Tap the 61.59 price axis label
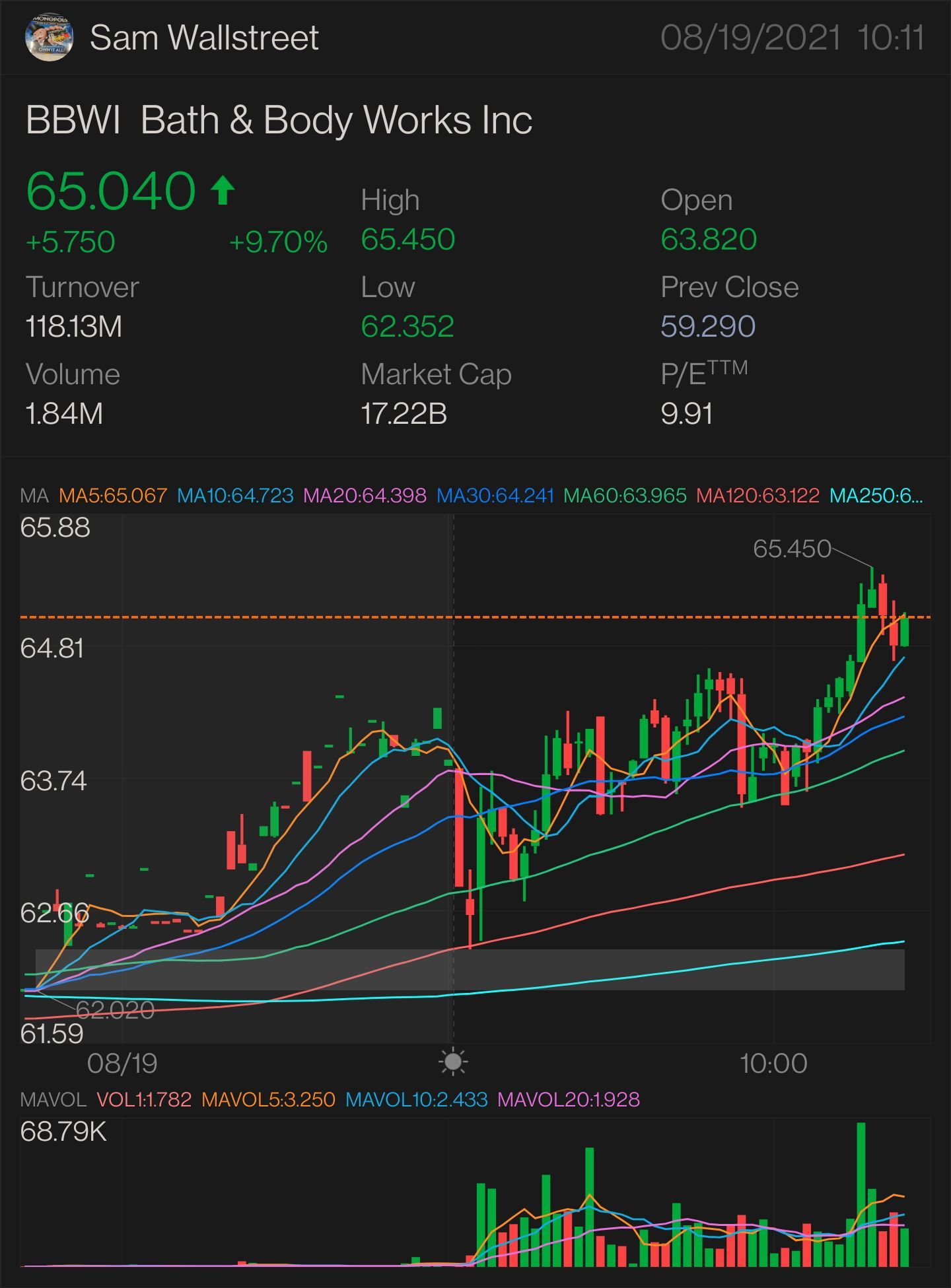The image size is (951, 1288). (52, 1034)
